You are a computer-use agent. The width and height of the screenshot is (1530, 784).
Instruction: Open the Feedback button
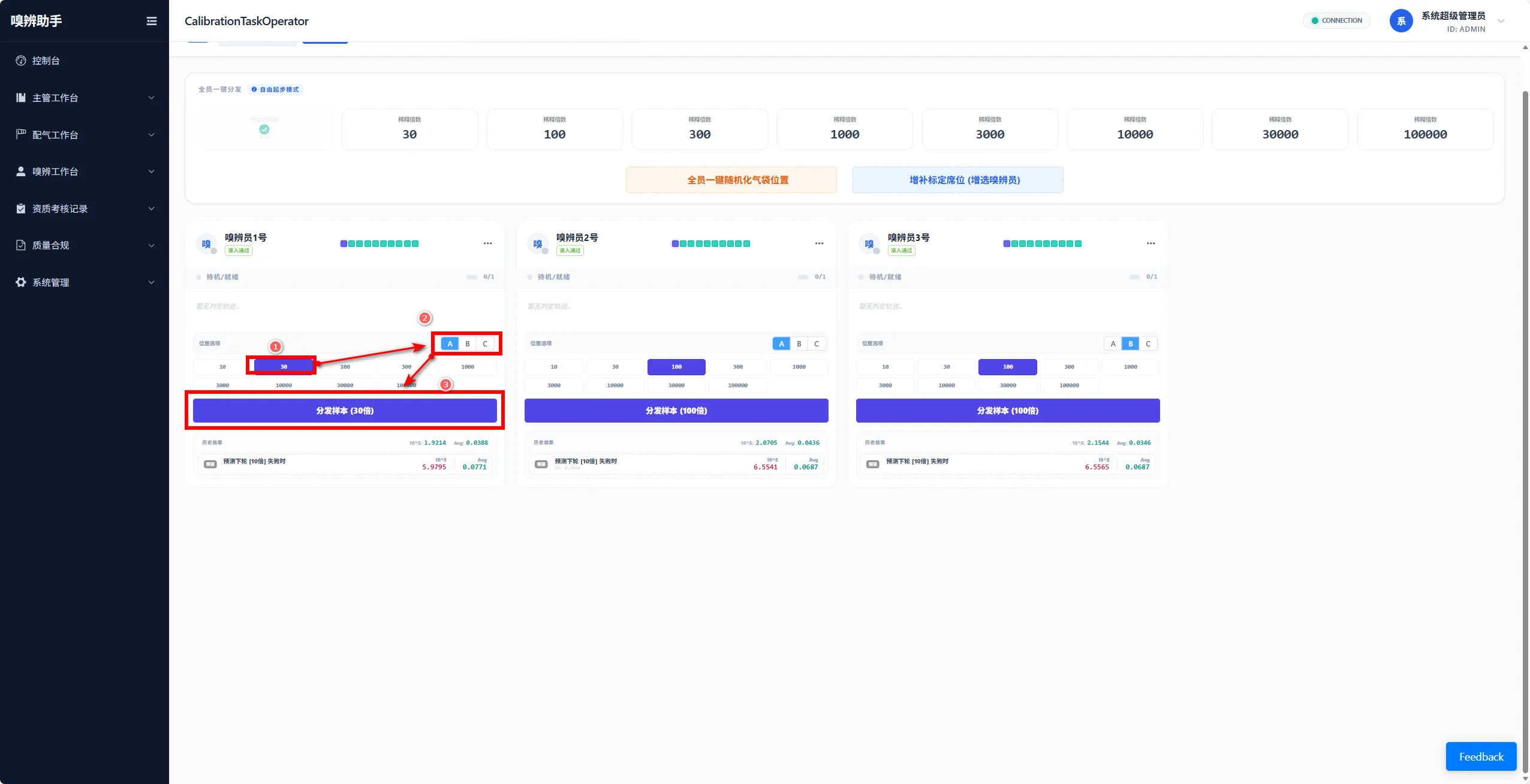coord(1481,756)
